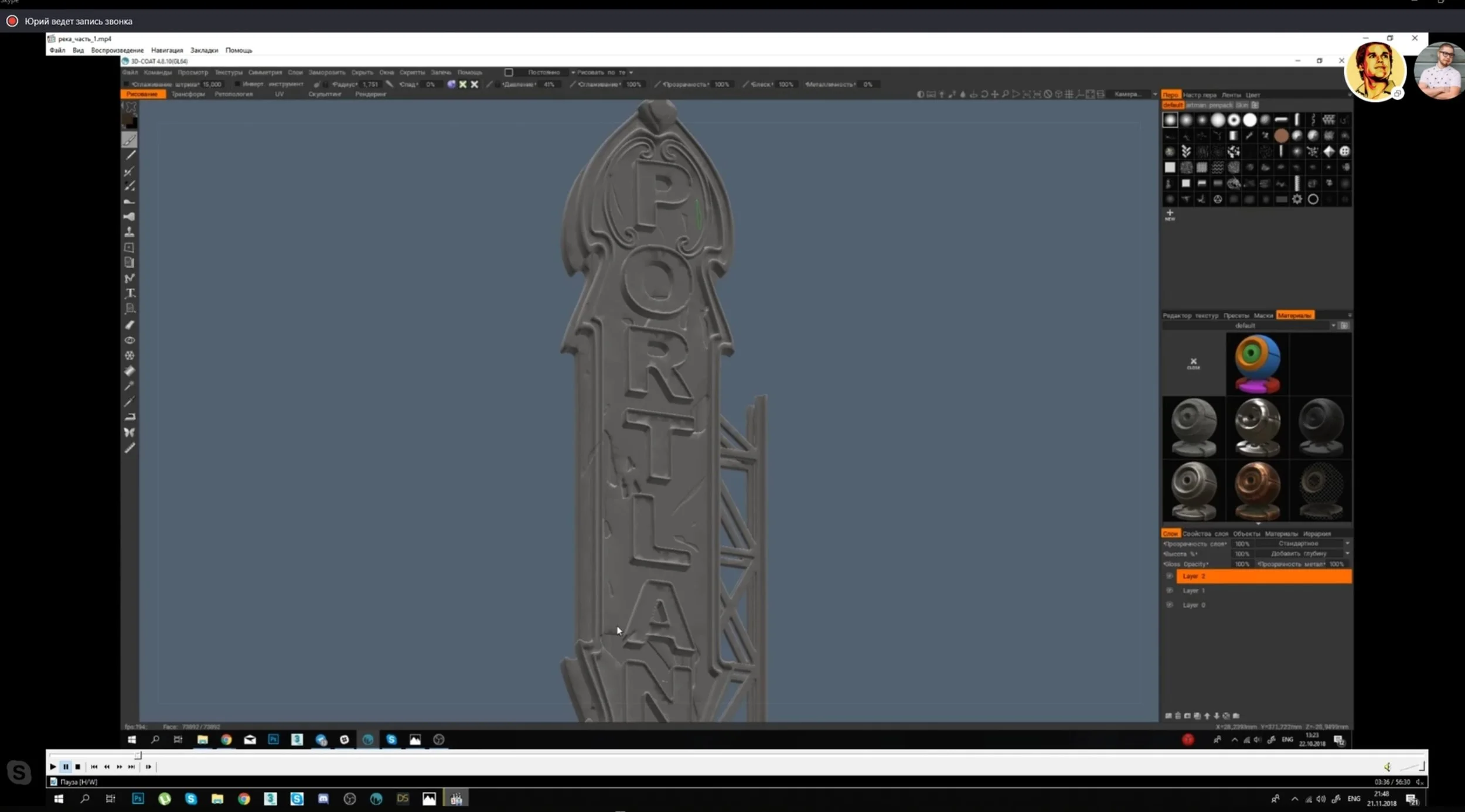Toggle visibility of Layer 2
This screenshot has width=1465, height=812.
click(x=1170, y=576)
